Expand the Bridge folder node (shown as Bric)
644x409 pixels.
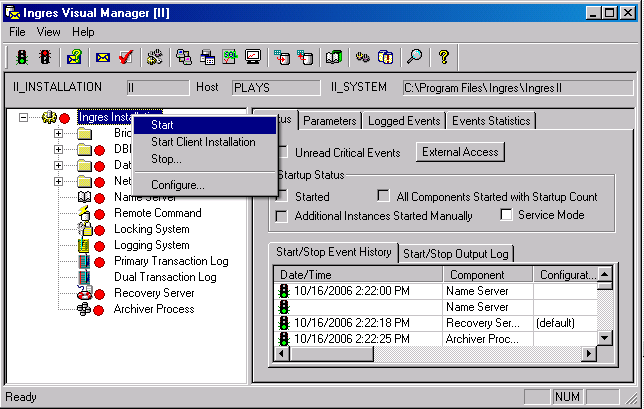(58, 133)
